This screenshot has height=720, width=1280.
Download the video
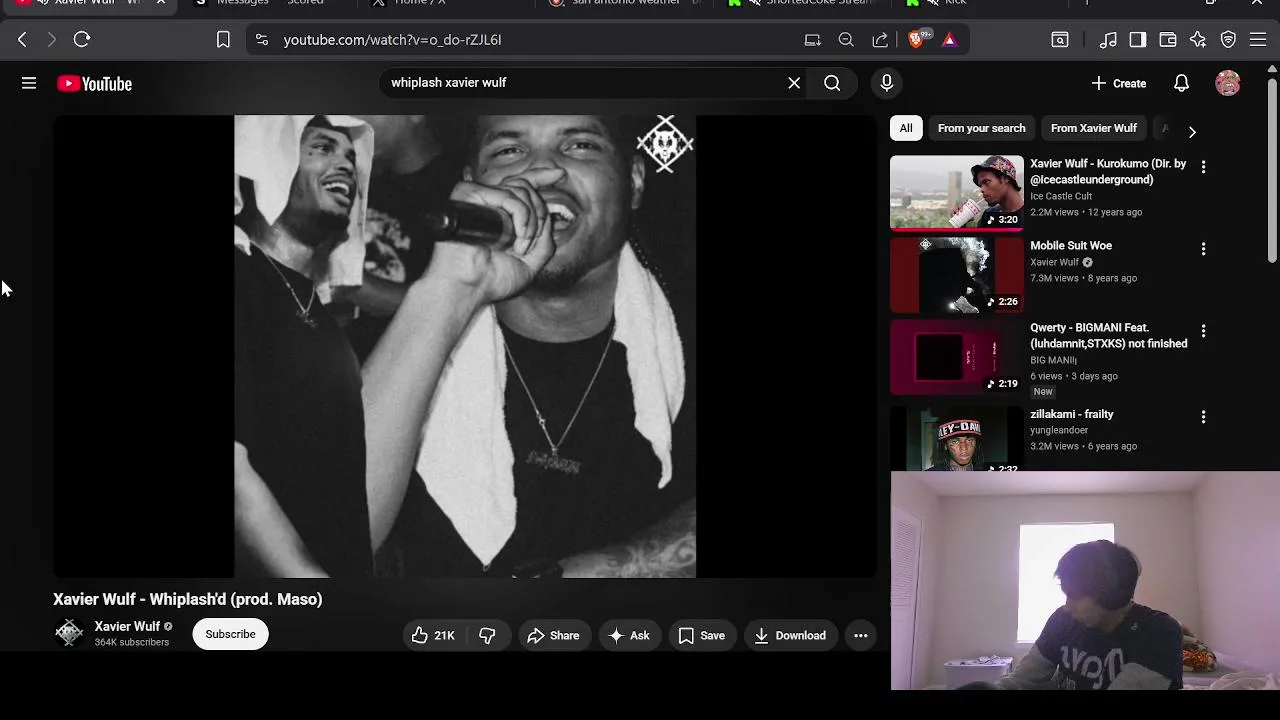(790, 635)
